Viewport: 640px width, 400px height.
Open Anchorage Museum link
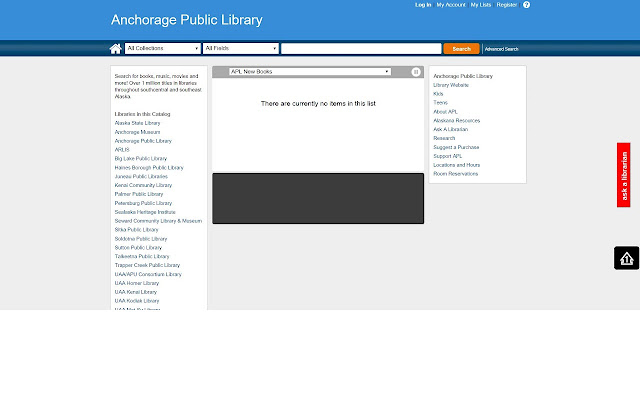point(138,132)
